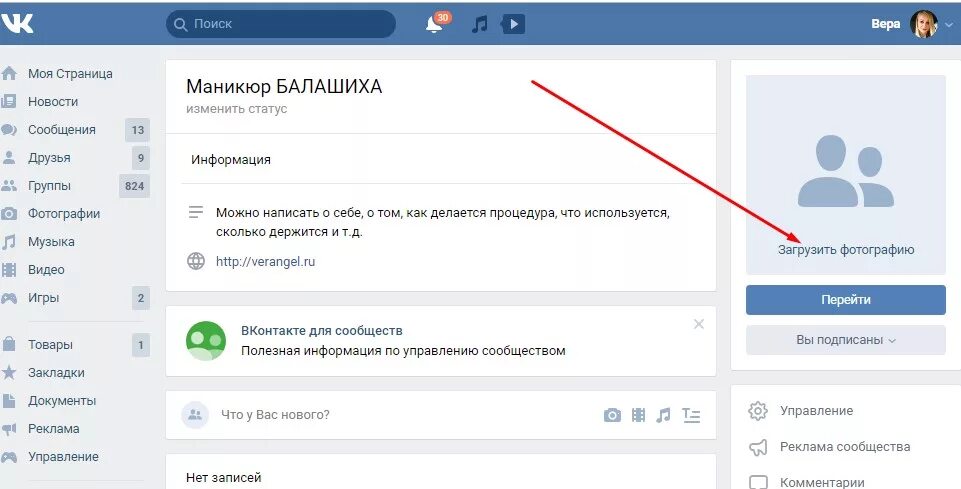
Task: Open notifications bell icon
Action: coord(434,25)
